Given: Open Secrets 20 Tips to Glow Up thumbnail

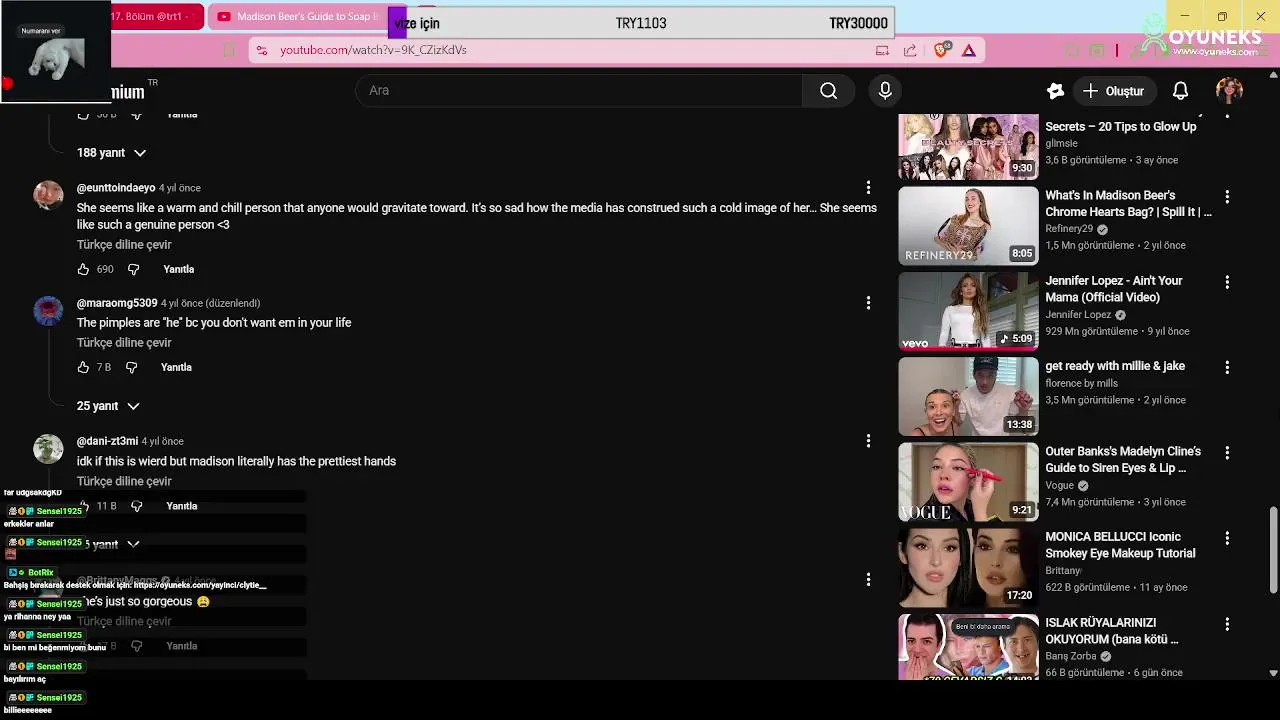Looking at the screenshot, I should [x=968, y=146].
